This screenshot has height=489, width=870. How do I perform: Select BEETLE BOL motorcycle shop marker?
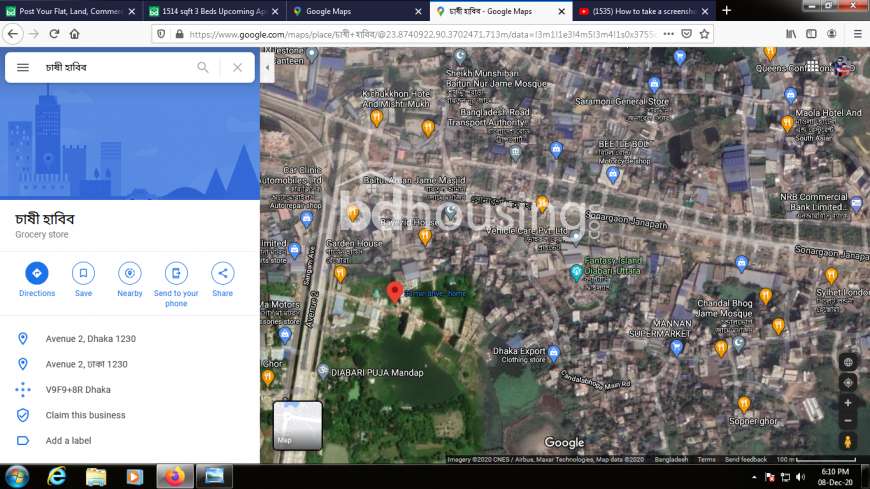(x=613, y=175)
